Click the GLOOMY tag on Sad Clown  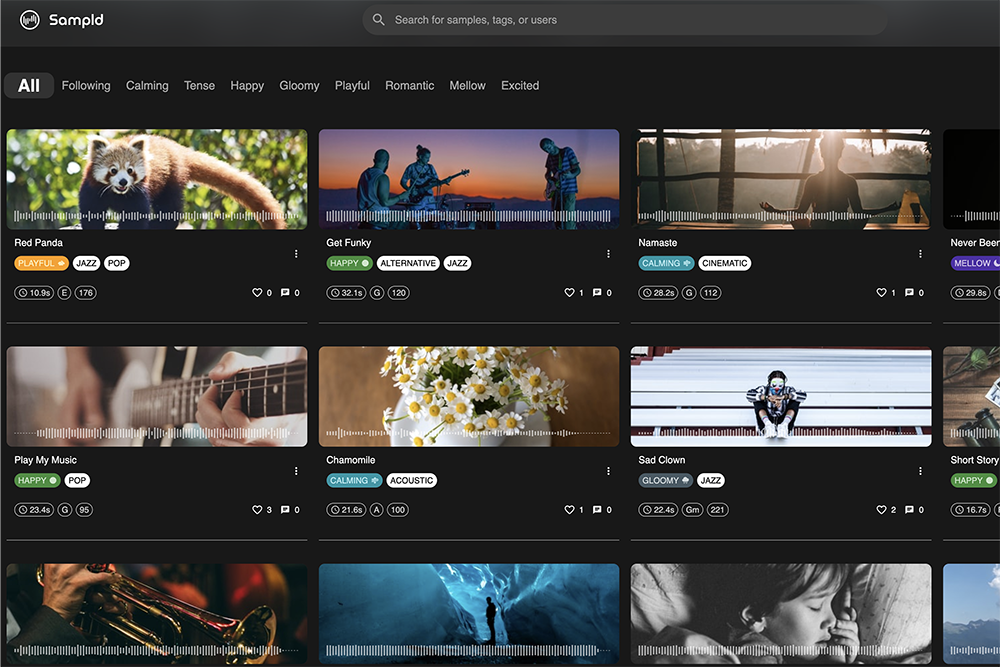click(x=666, y=481)
